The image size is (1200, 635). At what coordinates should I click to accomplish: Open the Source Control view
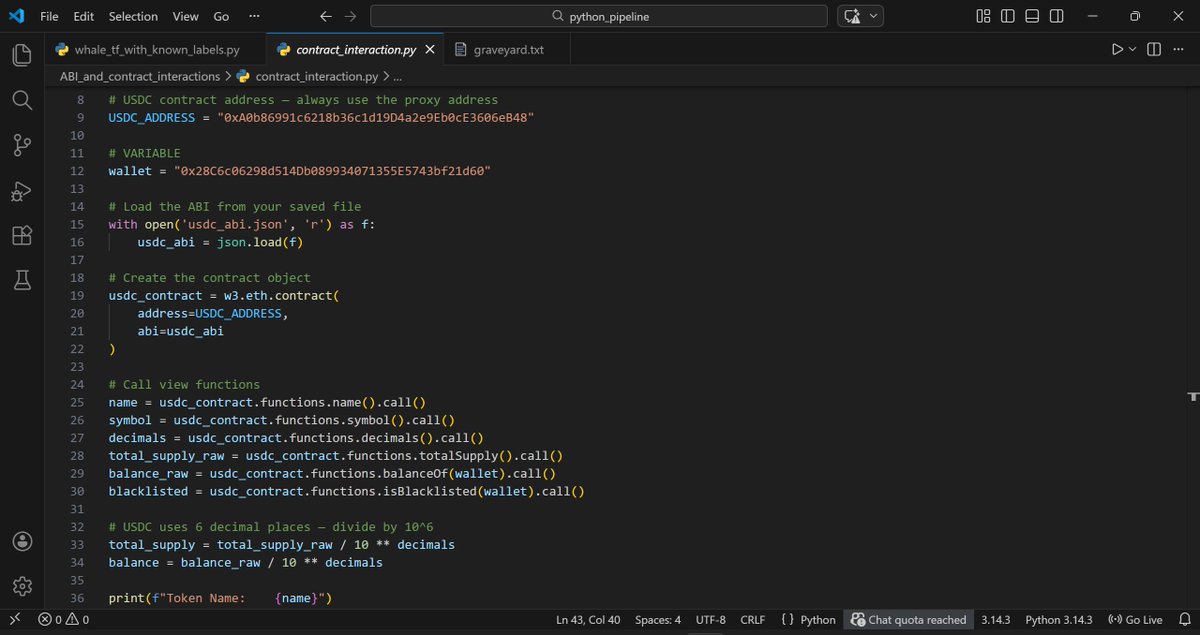22,145
